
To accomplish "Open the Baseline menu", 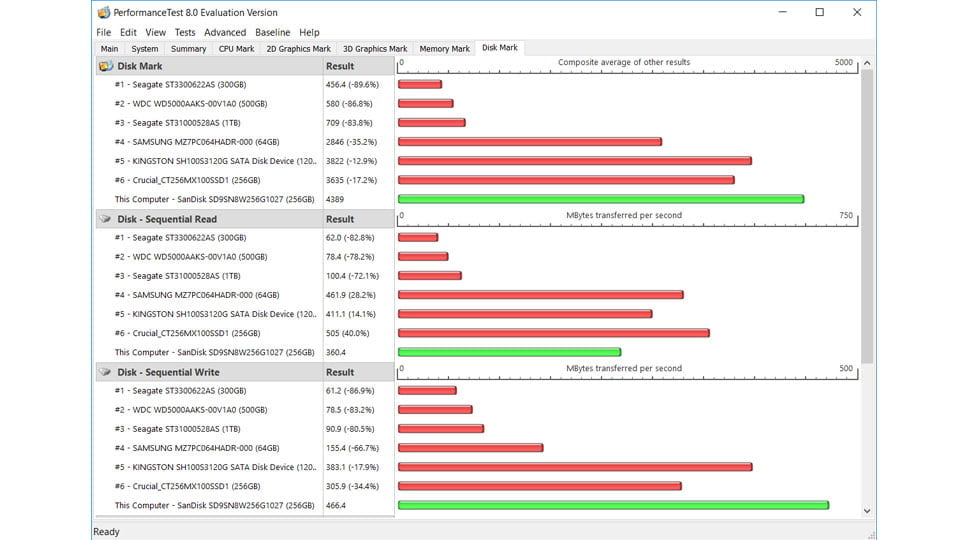I will (x=272, y=32).
